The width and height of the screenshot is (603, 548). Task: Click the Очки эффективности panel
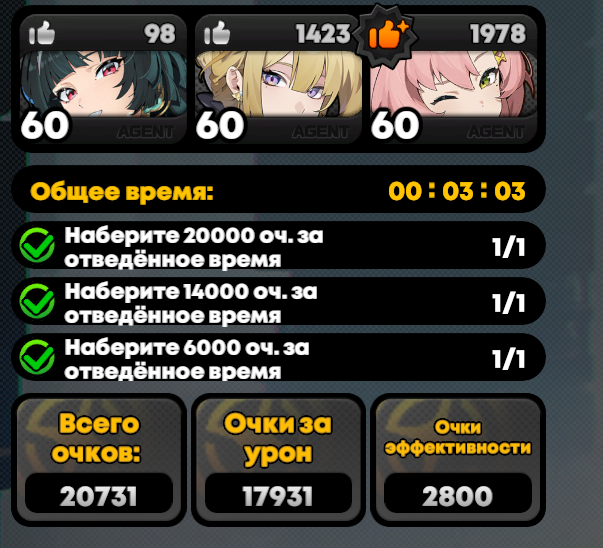[458, 460]
